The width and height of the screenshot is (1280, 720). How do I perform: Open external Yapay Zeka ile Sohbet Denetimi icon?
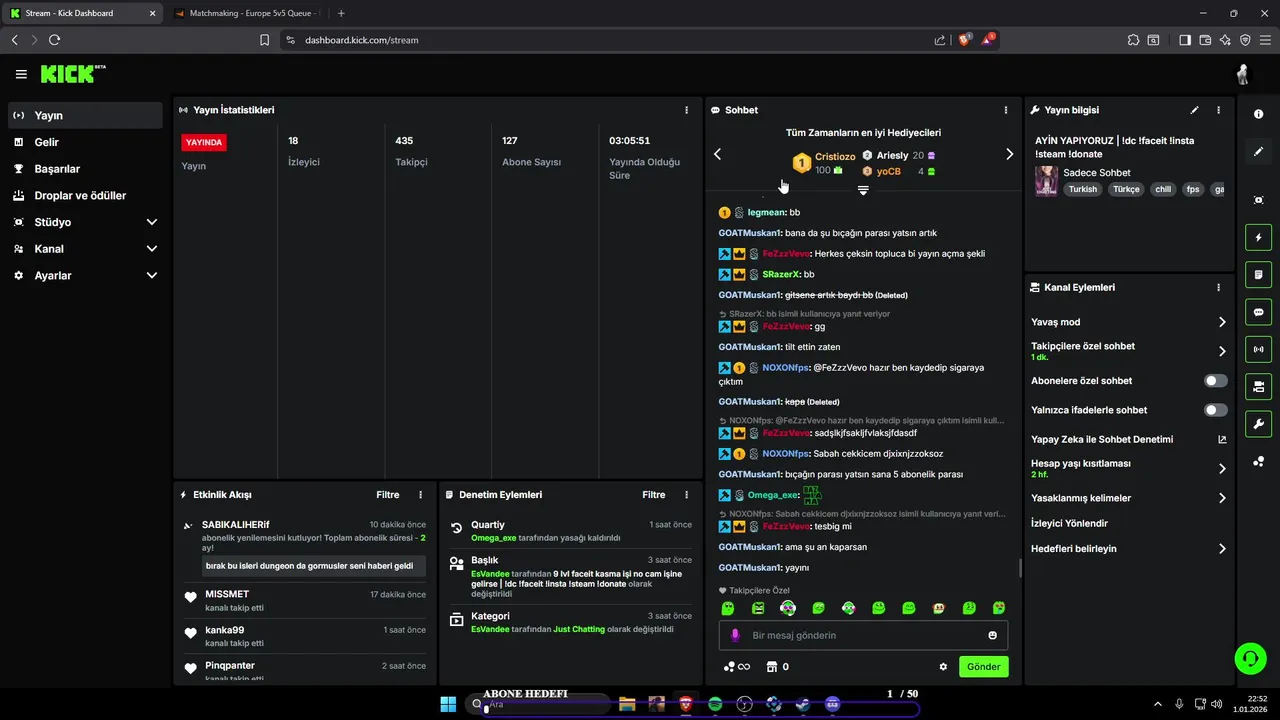coord(1222,439)
